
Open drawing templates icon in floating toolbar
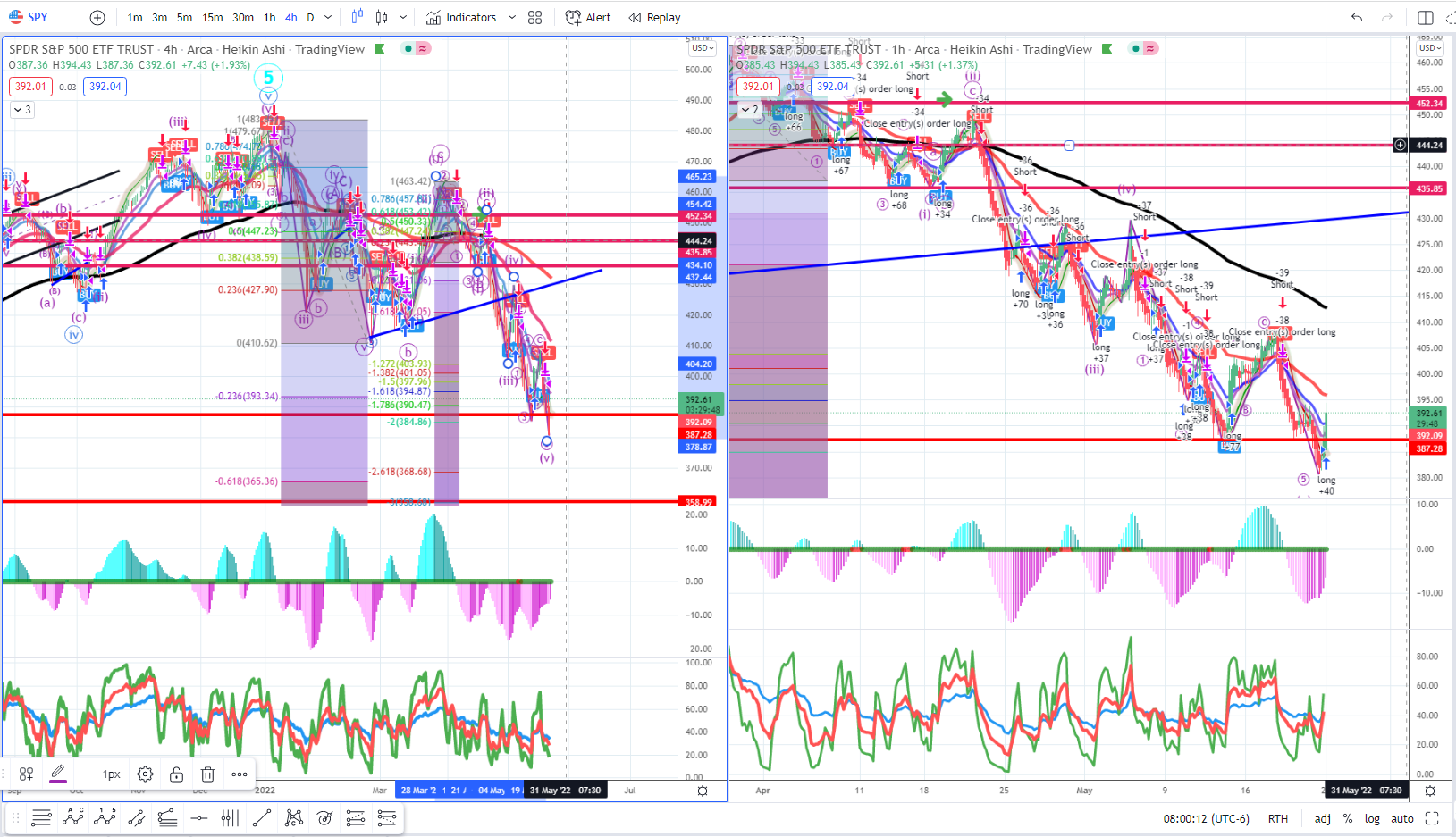pyautogui.click(x=26, y=774)
